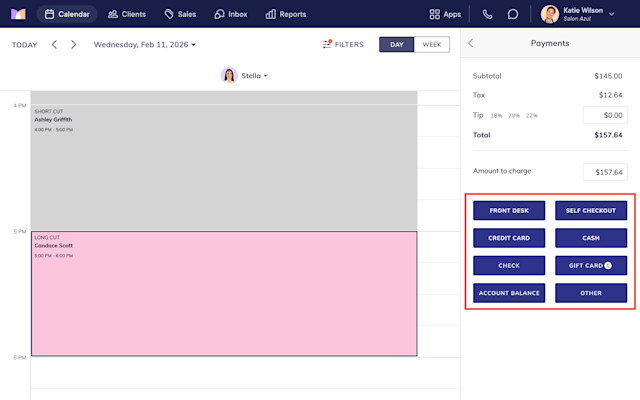Go to previous day arrow
640x400 pixels.
(x=54, y=44)
